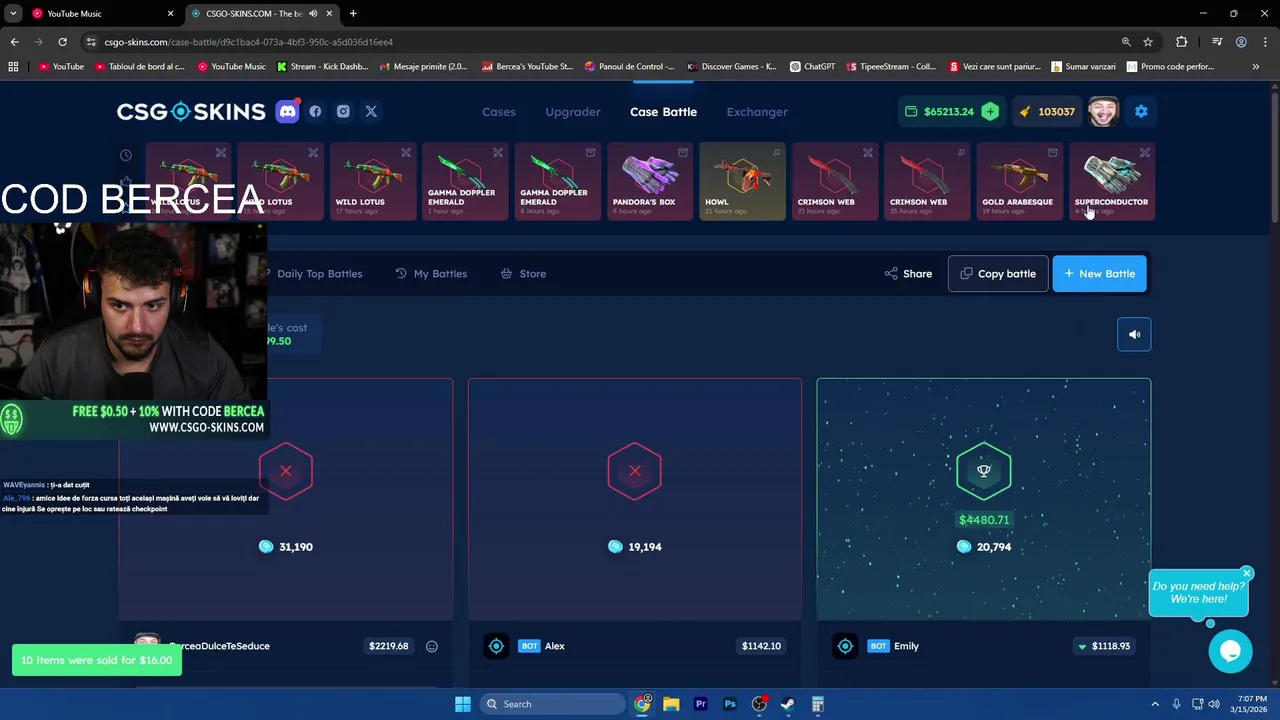
Task: Click Emily's $1118.93 value dropdown arrow
Action: [x=1082, y=647]
